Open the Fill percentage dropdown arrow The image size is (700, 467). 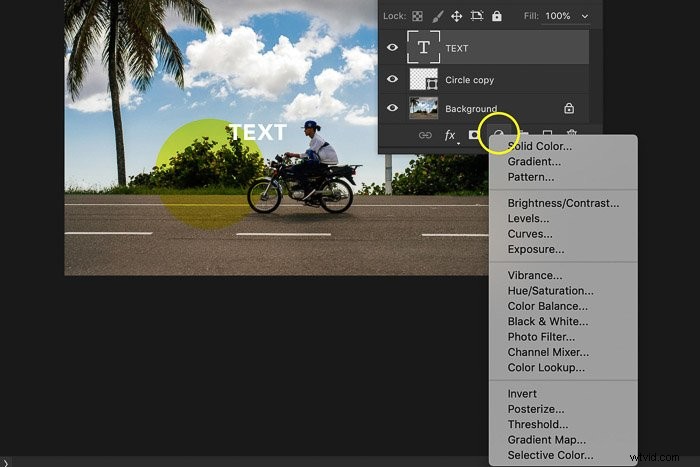pos(584,17)
